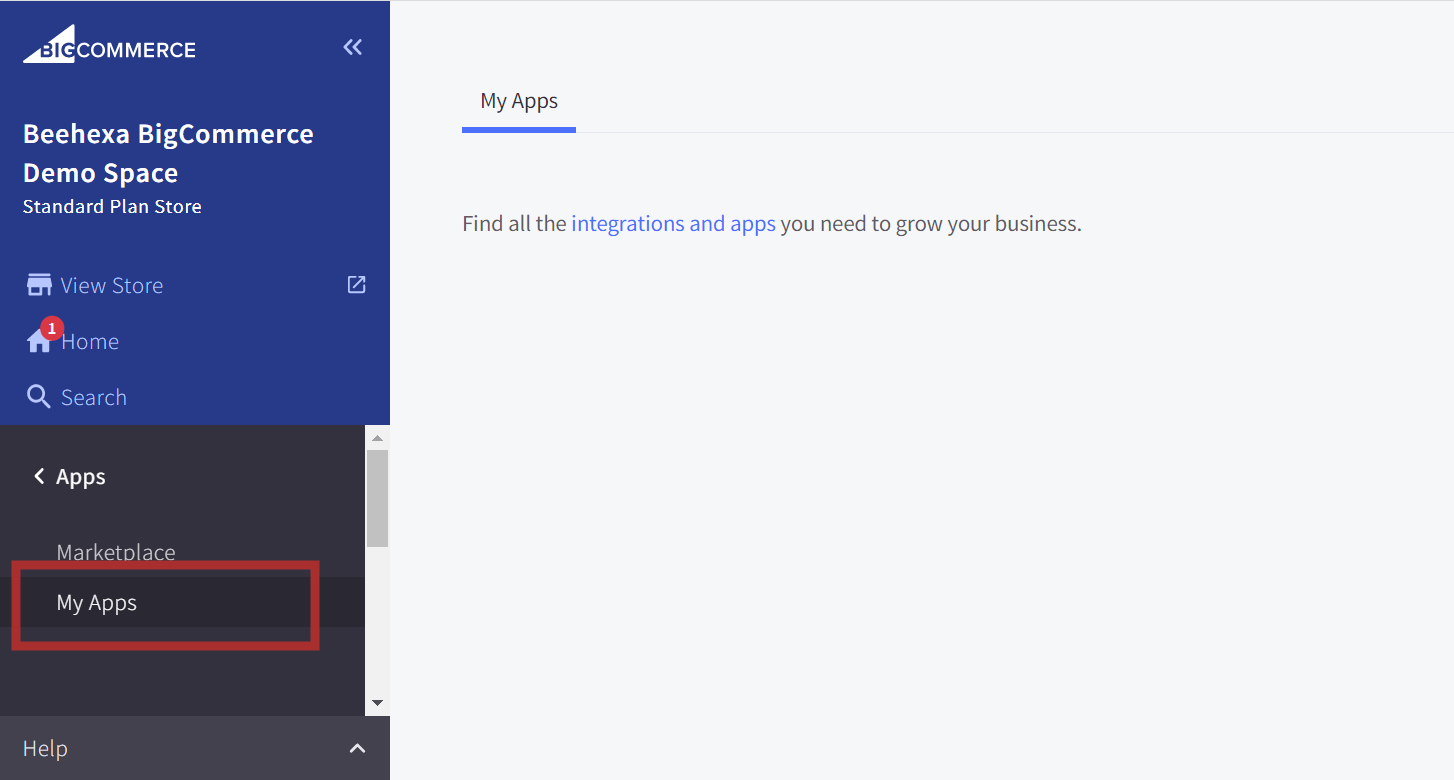The width and height of the screenshot is (1454, 780).
Task: Click the red notification badge on Home
Action: click(52, 328)
